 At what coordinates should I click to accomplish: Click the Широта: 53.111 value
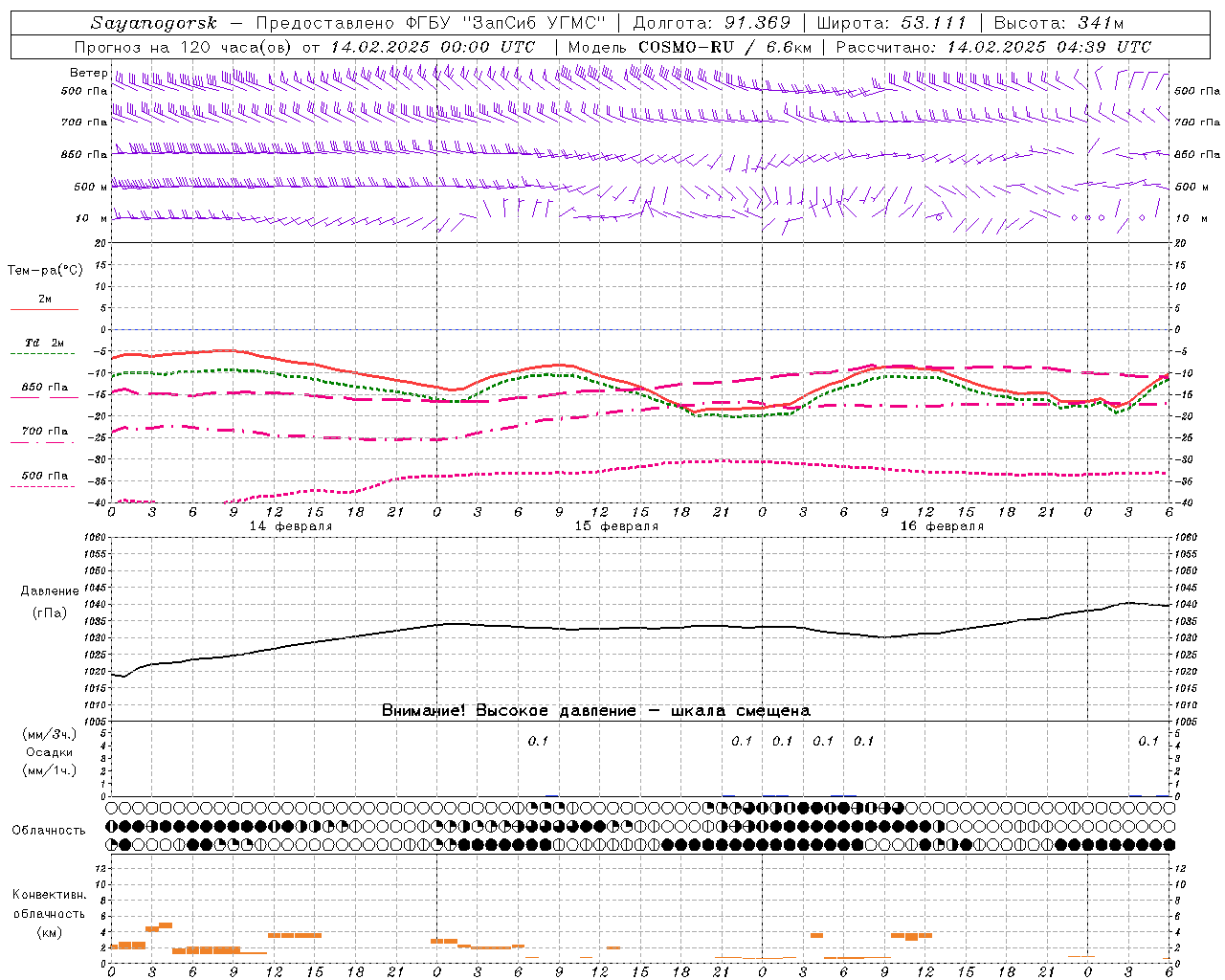[892, 23]
